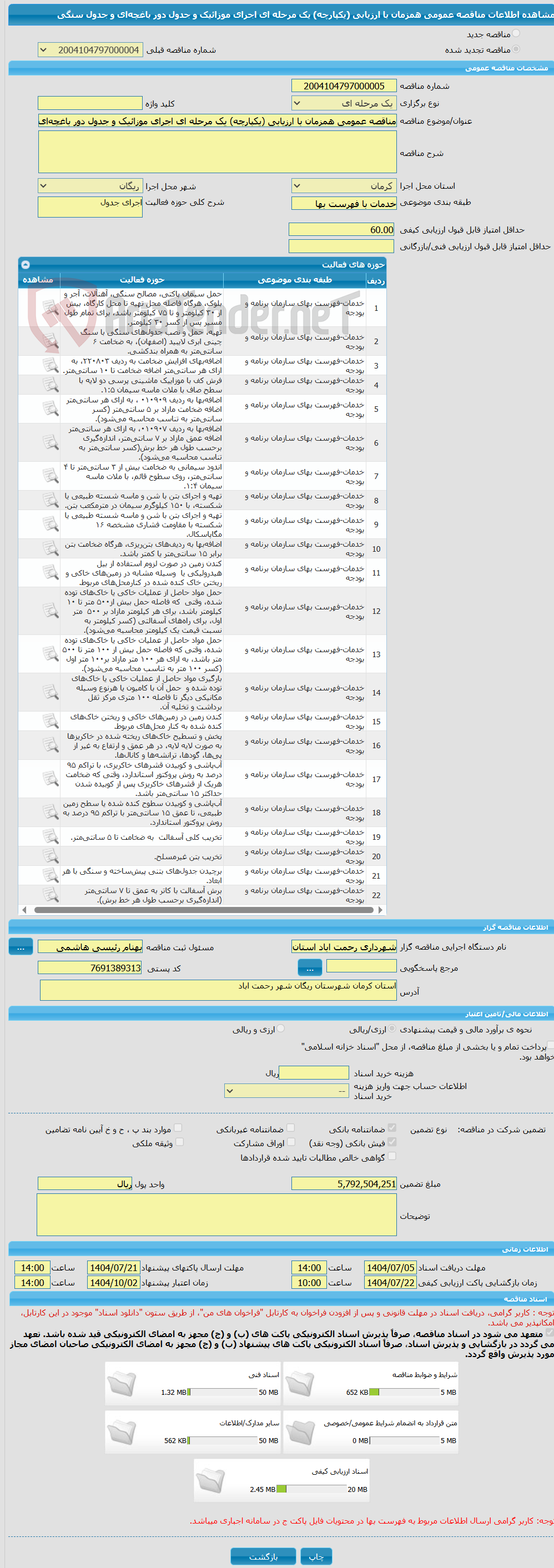Open view icon for activity row 21

click(x=51, y=875)
